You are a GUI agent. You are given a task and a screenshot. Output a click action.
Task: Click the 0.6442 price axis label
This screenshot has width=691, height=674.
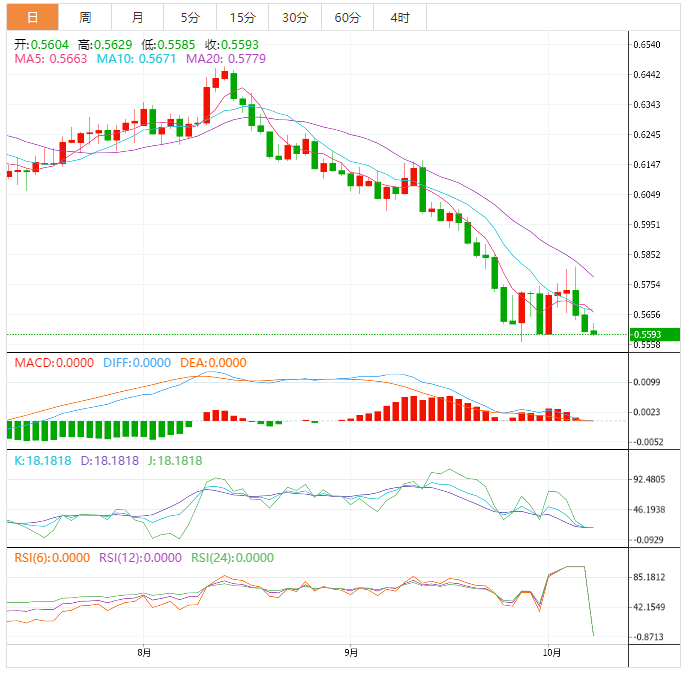(647, 74)
